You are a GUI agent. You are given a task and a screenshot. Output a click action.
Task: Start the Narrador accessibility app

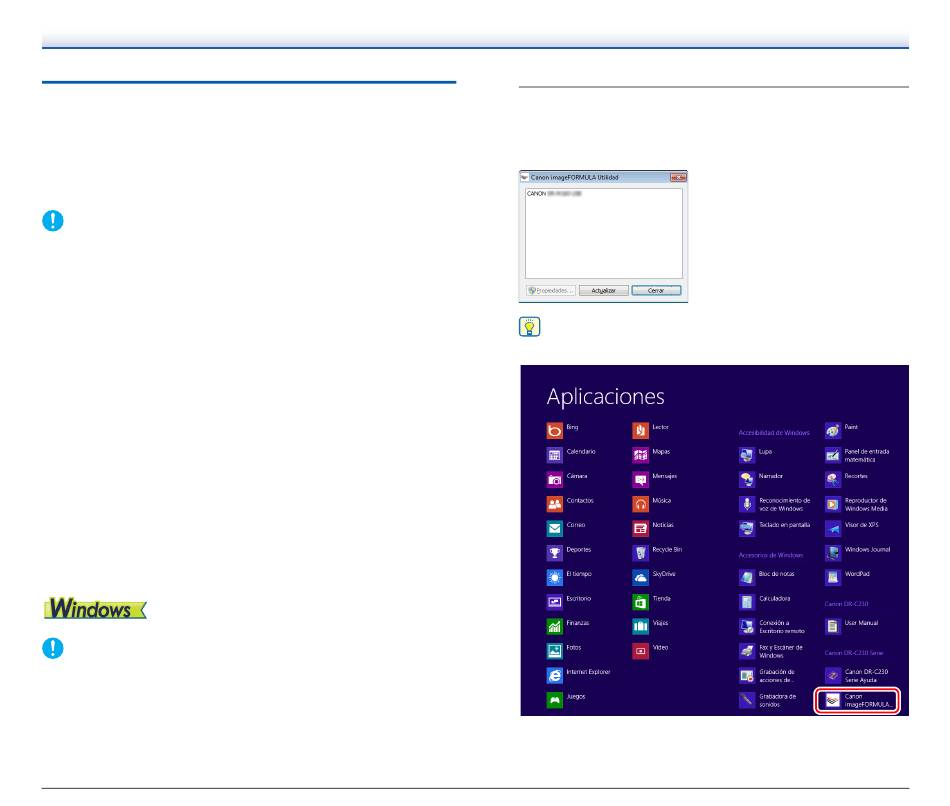[x=761, y=479]
